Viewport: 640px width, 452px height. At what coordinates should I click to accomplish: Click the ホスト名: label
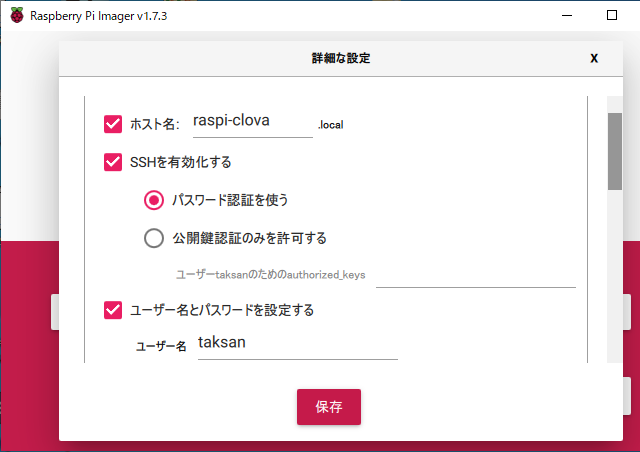coord(155,124)
